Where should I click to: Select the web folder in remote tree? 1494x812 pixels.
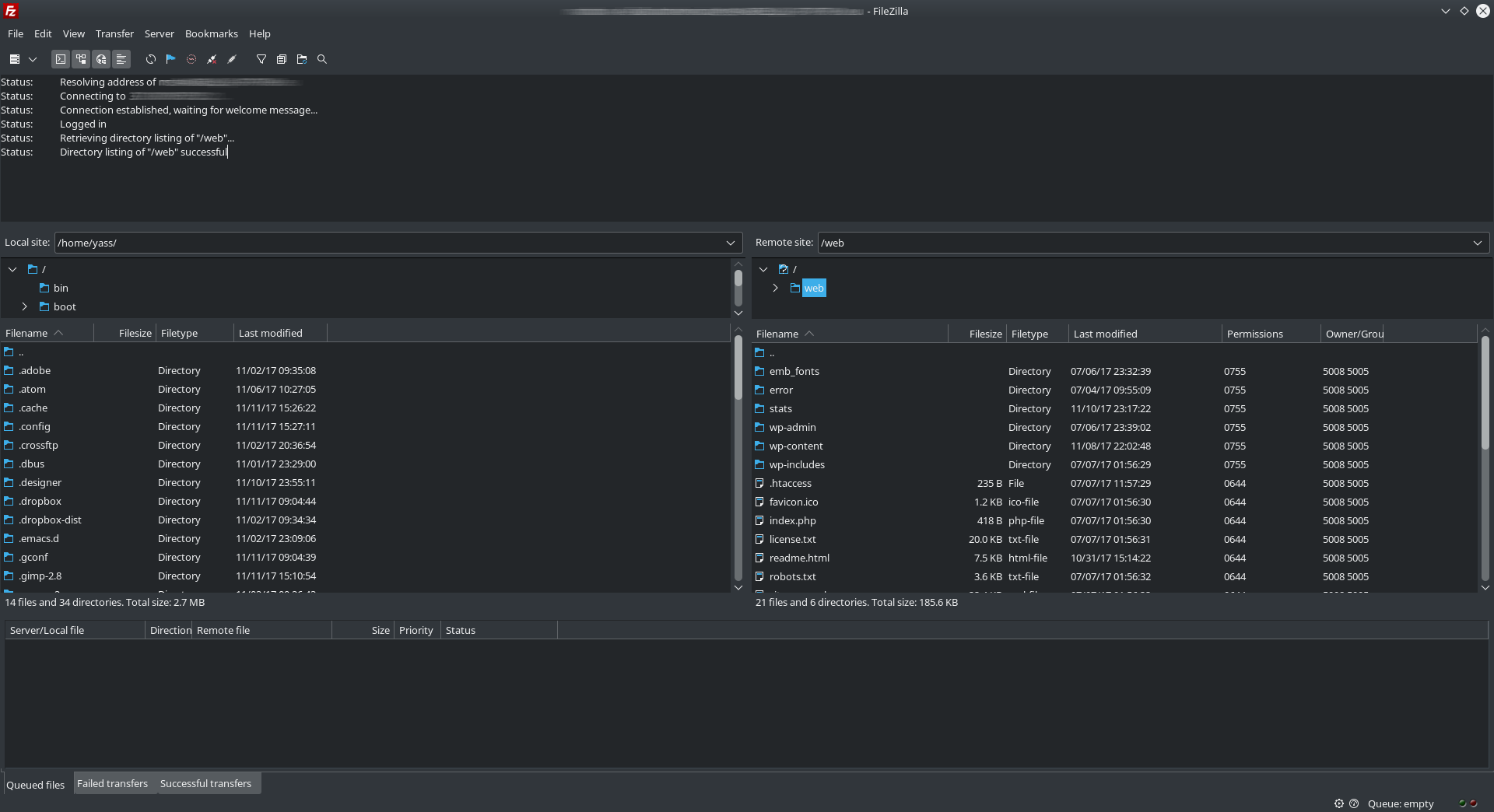coord(814,288)
